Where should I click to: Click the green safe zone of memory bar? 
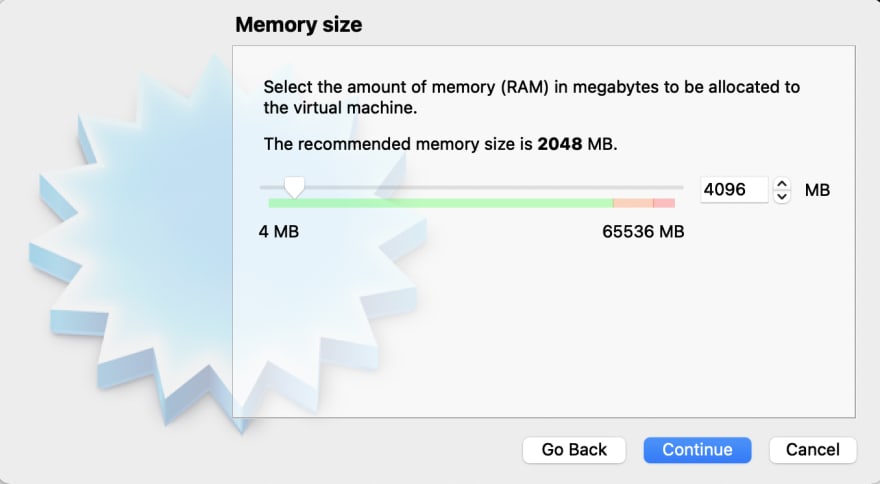[441, 203]
